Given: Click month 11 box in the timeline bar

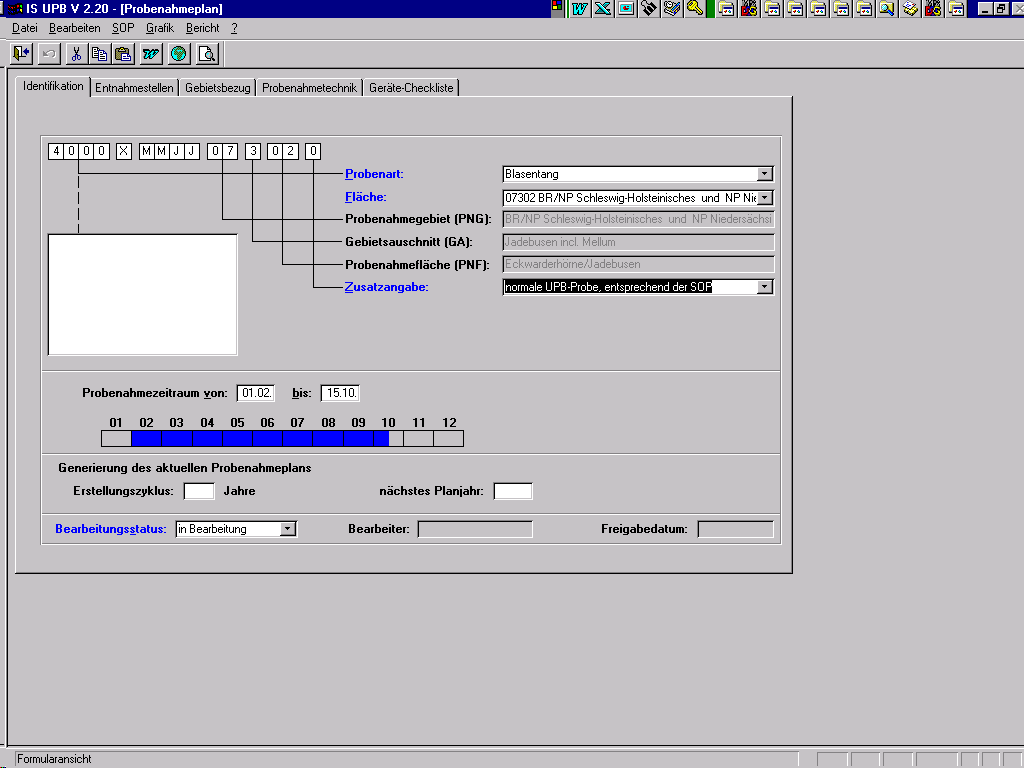Looking at the screenshot, I should point(418,438).
